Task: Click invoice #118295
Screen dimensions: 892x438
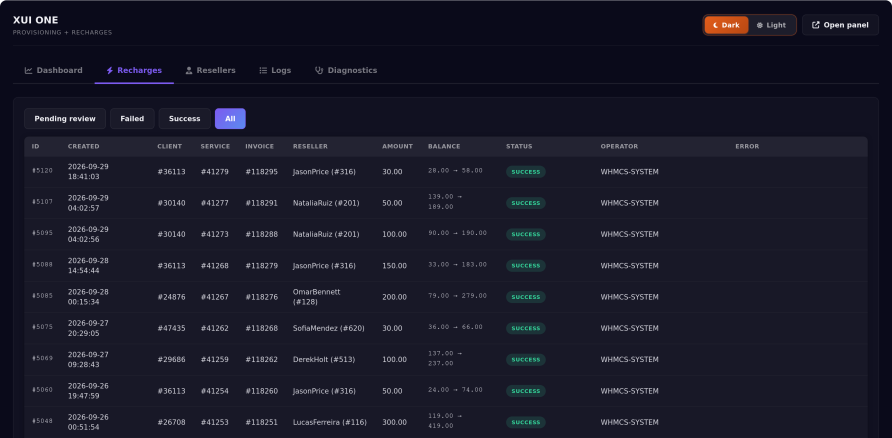Action: [x=262, y=172]
